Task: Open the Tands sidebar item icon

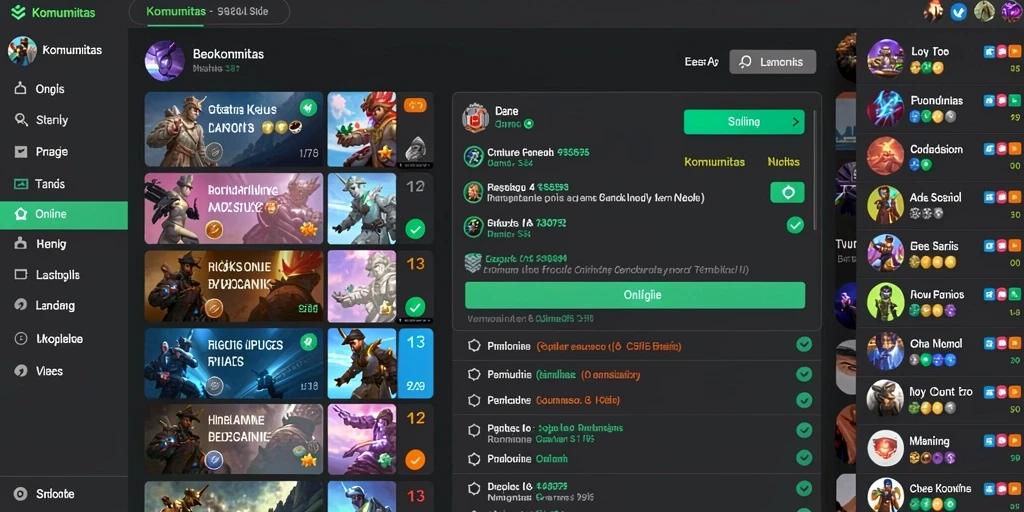Action: 21,184
